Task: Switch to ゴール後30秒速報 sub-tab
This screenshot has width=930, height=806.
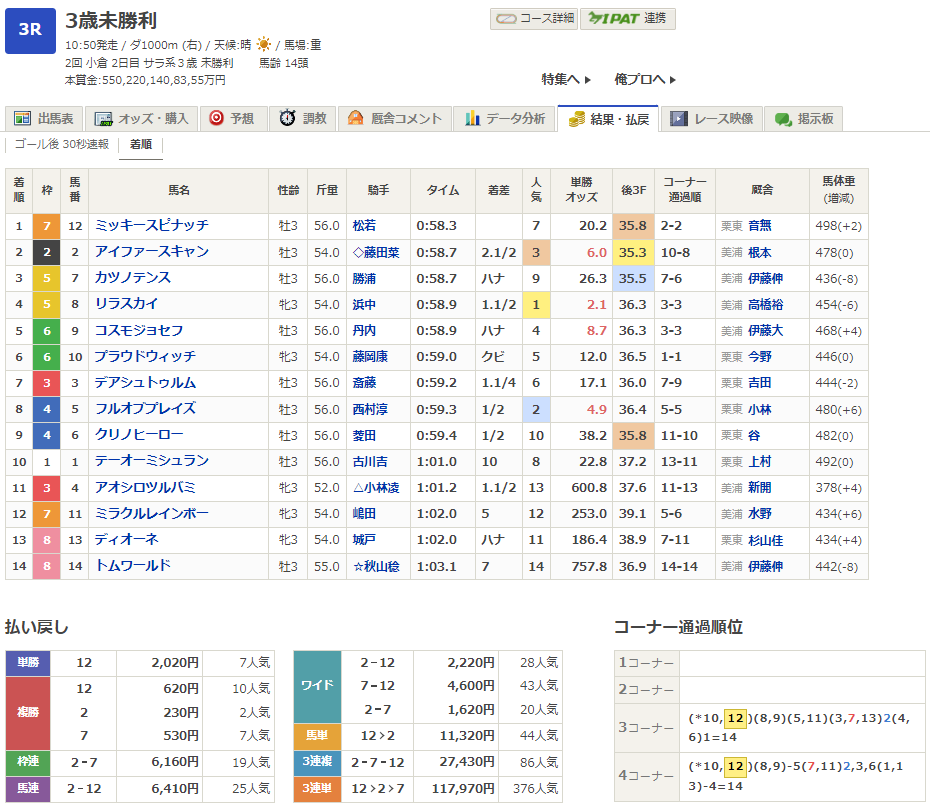Action: tap(62, 144)
